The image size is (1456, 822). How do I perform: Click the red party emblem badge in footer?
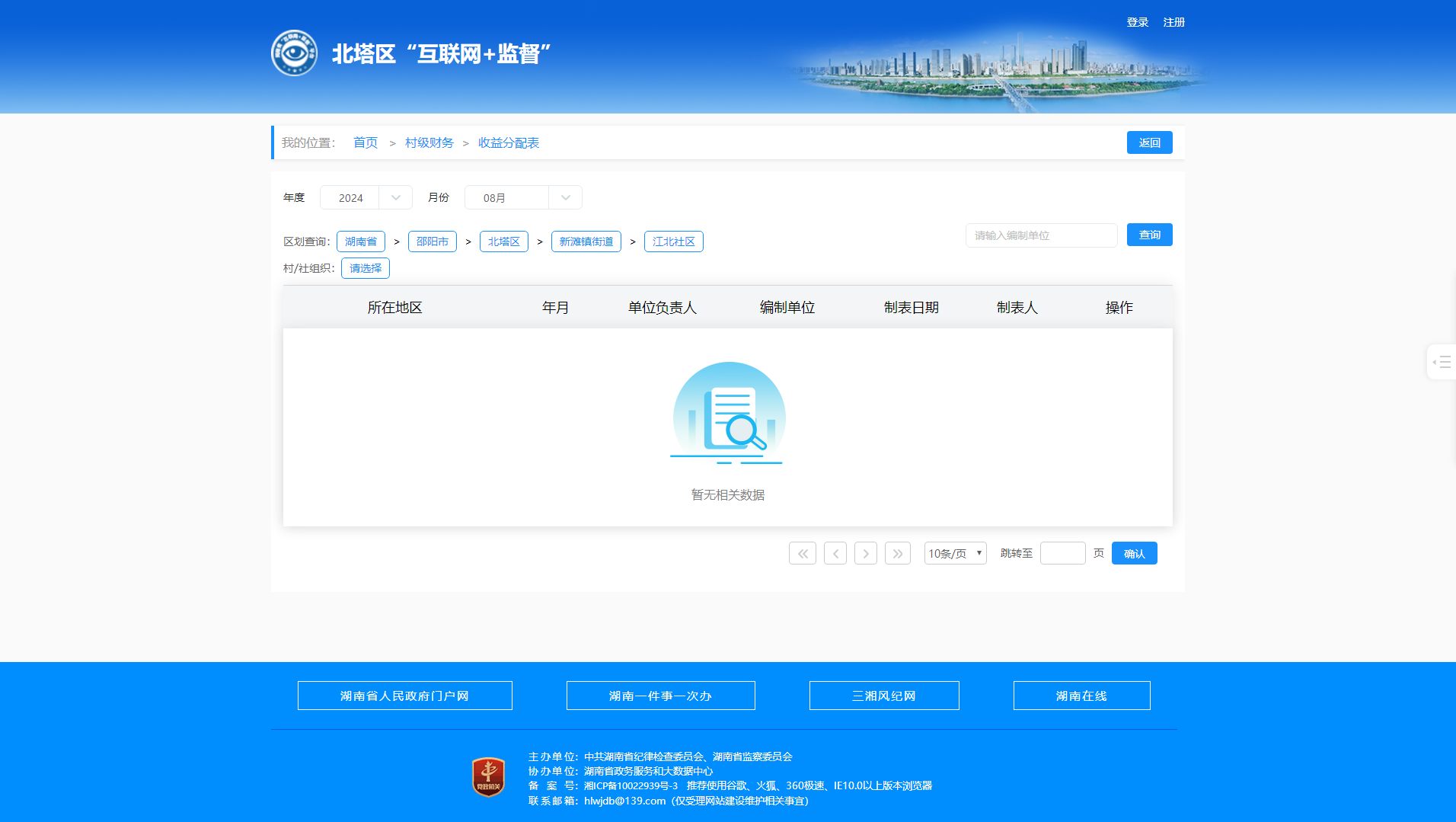tap(488, 777)
